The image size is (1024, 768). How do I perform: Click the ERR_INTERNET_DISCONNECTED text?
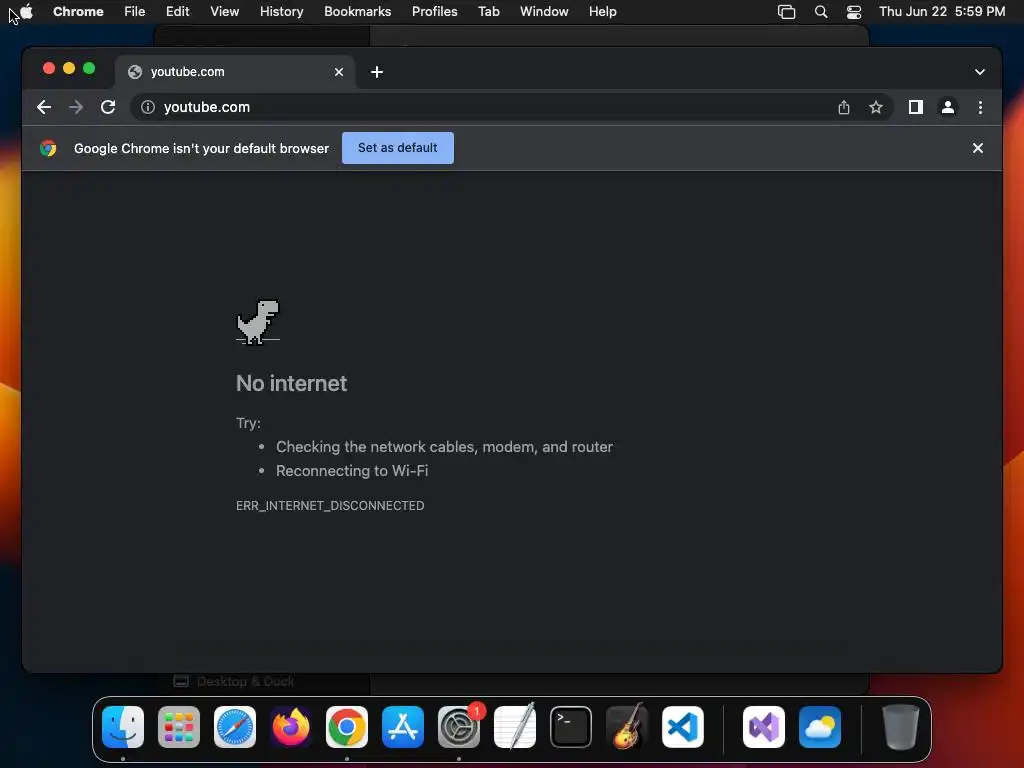click(x=330, y=505)
